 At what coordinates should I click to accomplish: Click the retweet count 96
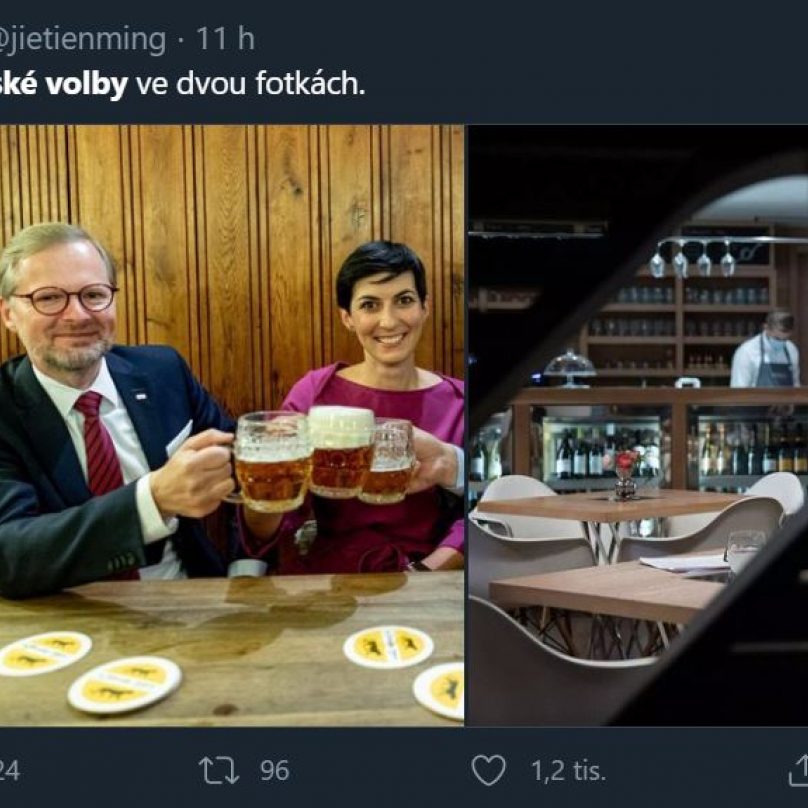275,770
